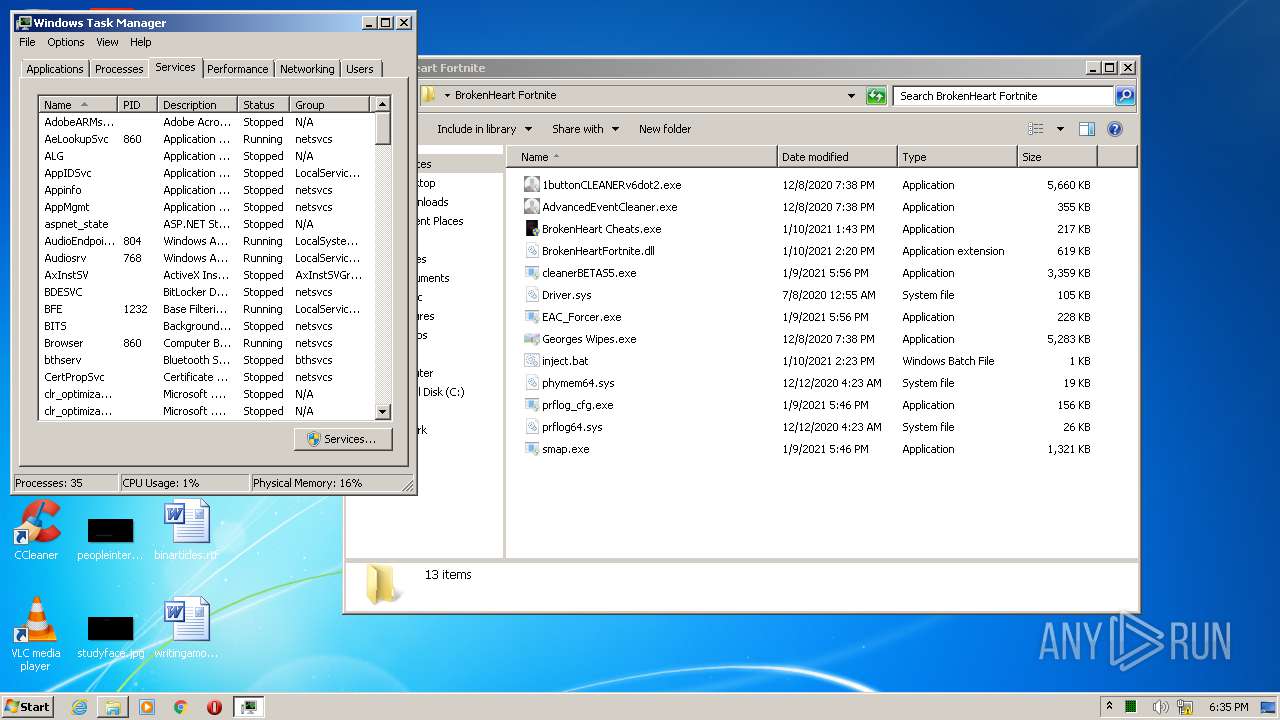Screen dimensions: 1280x720
Task: Open Task Manager File menu
Action: [27, 42]
